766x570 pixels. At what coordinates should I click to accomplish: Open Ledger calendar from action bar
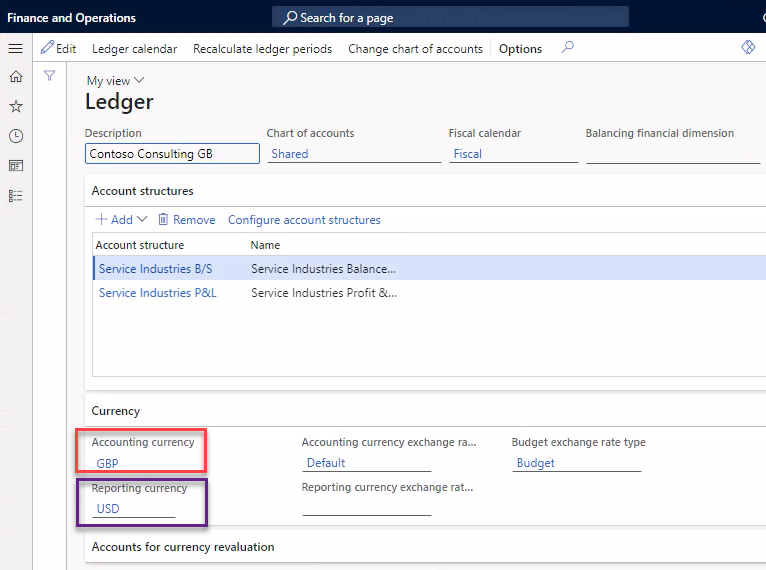pyautogui.click(x=134, y=48)
